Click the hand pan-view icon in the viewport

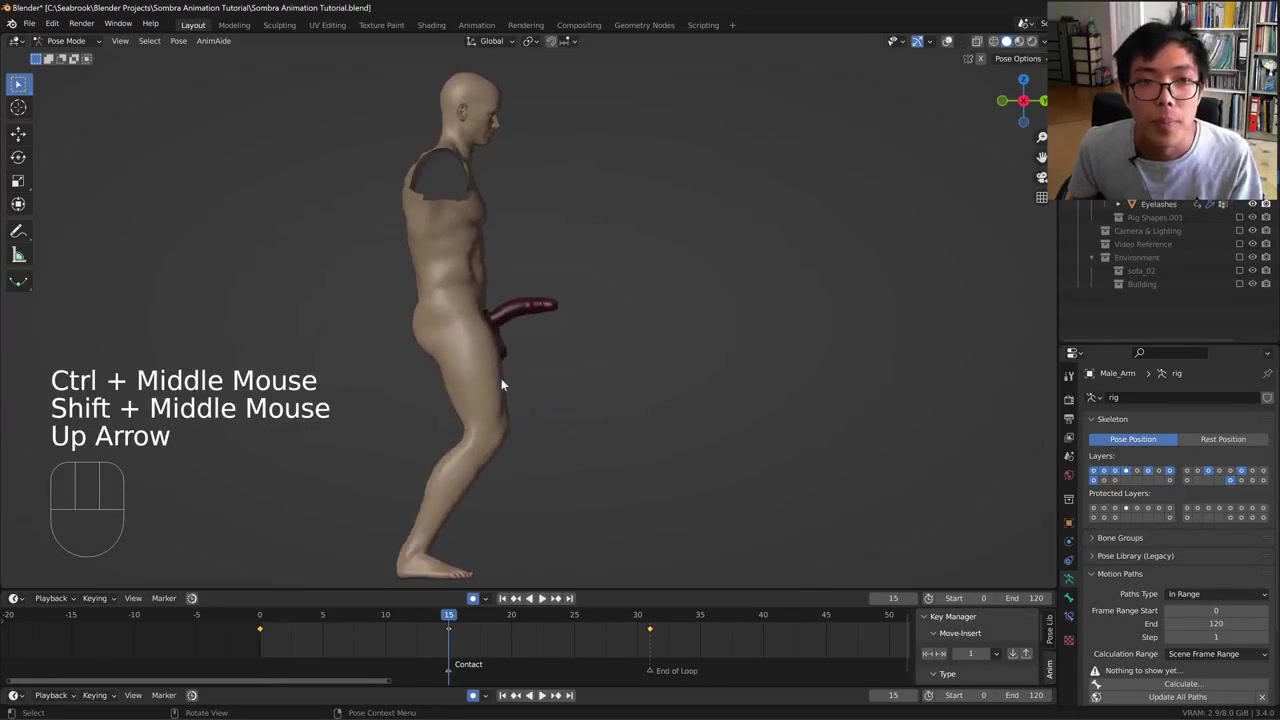(x=1041, y=157)
